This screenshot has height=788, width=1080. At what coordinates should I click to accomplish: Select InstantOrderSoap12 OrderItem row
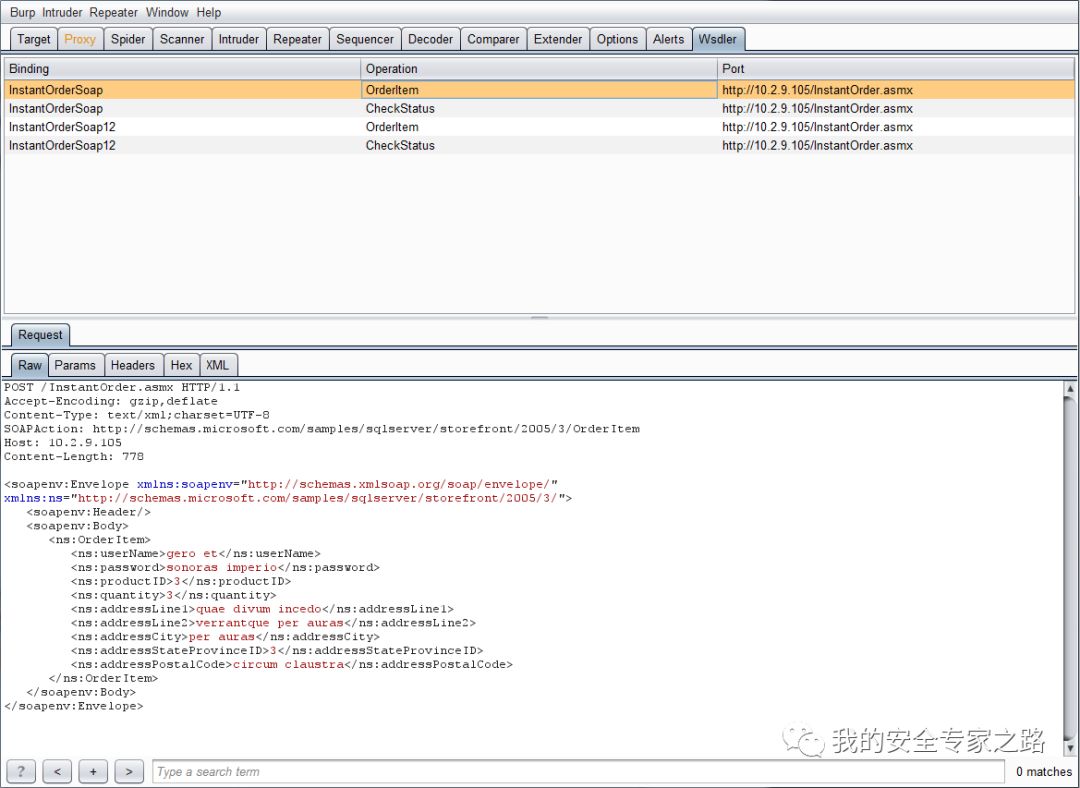539,127
